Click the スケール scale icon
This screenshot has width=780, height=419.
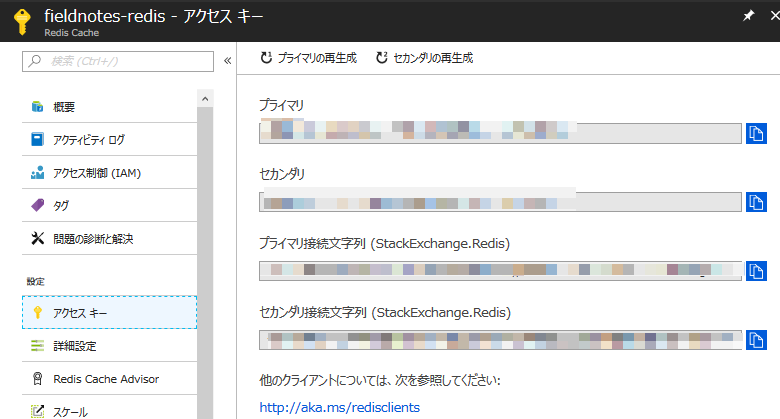click(37, 411)
